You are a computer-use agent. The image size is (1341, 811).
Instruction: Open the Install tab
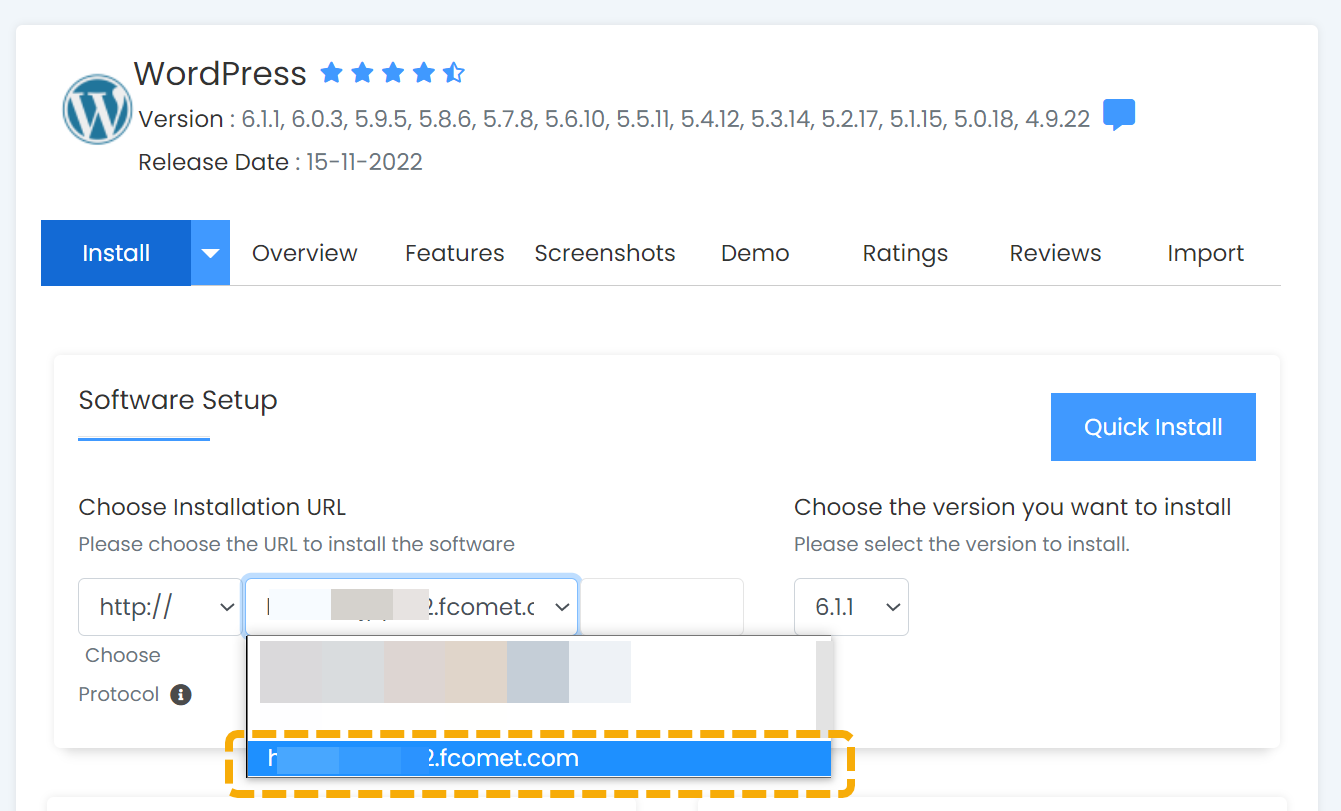click(x=116, y=253)
